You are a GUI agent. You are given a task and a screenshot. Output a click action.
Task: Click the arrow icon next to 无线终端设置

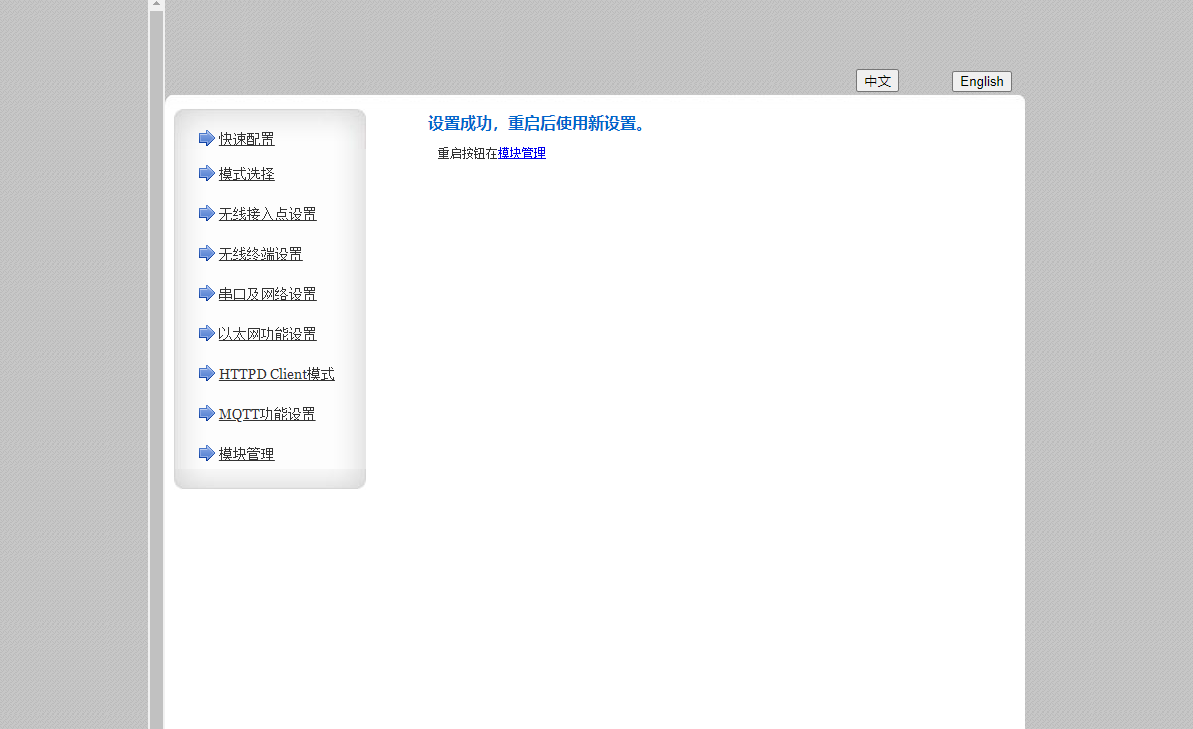point(207,253)
